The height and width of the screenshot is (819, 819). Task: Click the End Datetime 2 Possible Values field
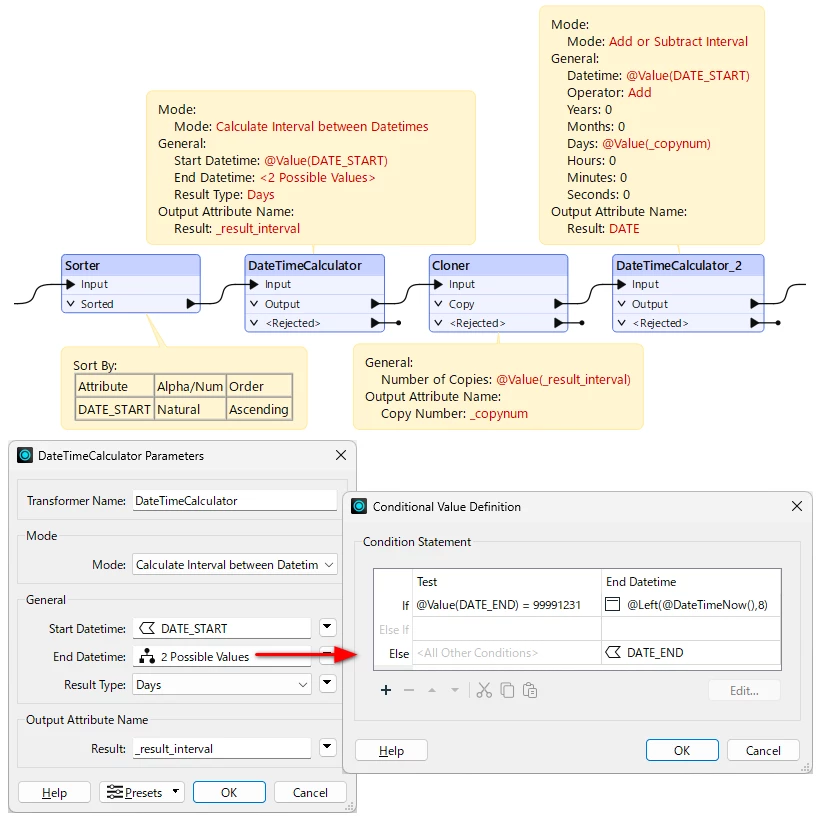221,656
